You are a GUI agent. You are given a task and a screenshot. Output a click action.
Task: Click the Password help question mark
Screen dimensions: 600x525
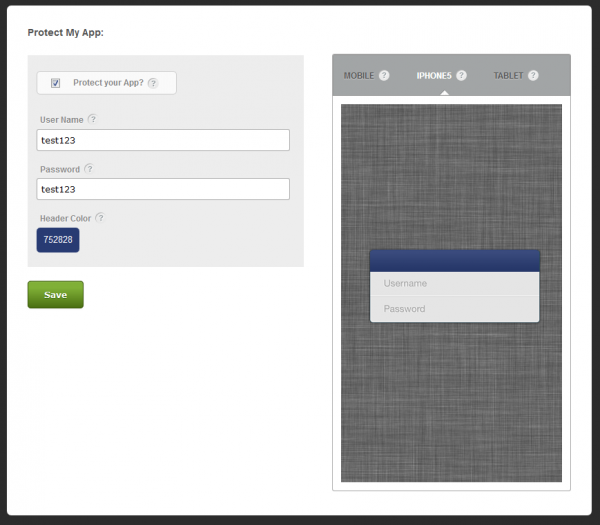[89, 169]
